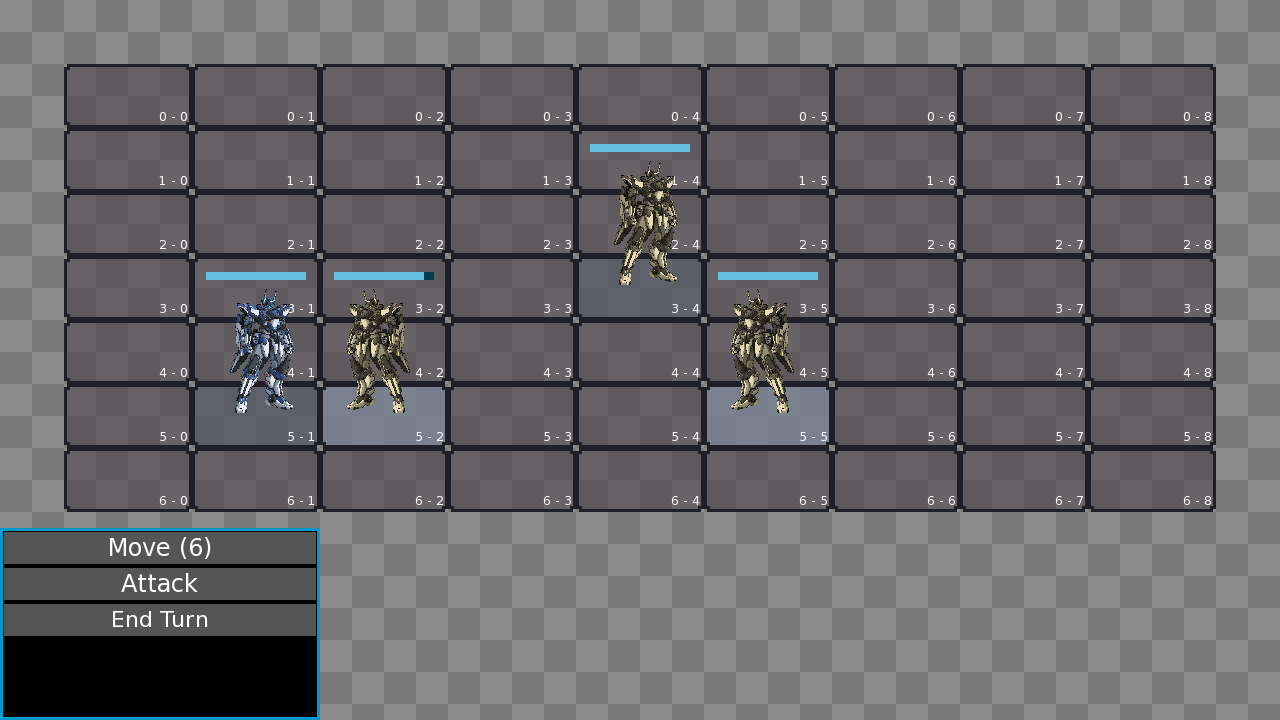
Task: Select grid tile 4-0
Action: [x=128, y=352]
